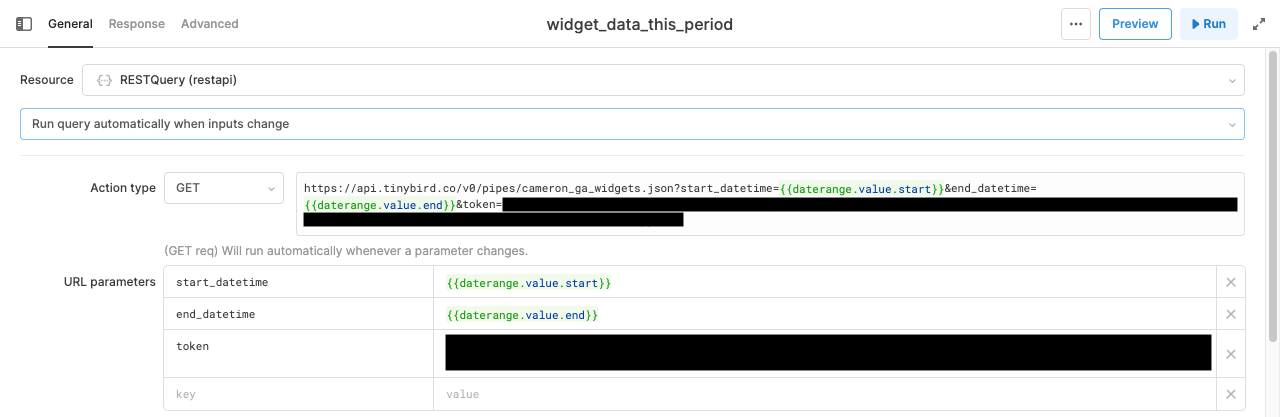Toggle the left sidebar panel icon
The height and width of the screenshot is (417, 1280).
click(24, 24)
